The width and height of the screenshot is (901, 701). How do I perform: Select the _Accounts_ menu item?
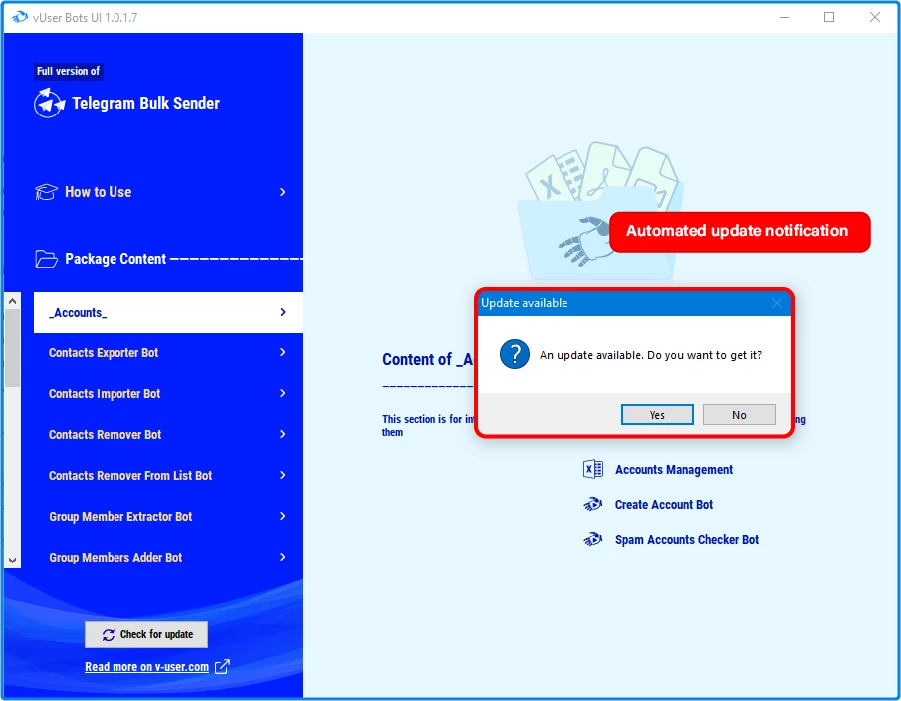click(x=168, y=312)
